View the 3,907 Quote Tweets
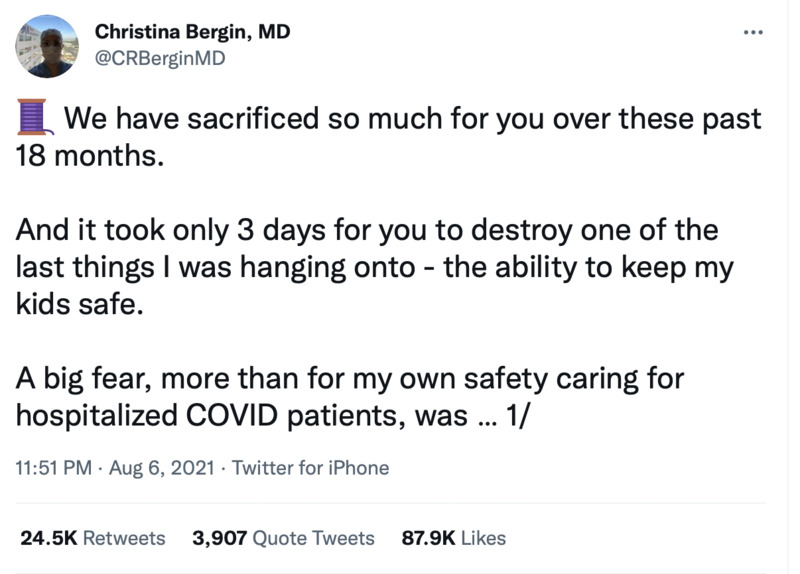The width and height of the screenshot is (800, 574). click(283, 538)
